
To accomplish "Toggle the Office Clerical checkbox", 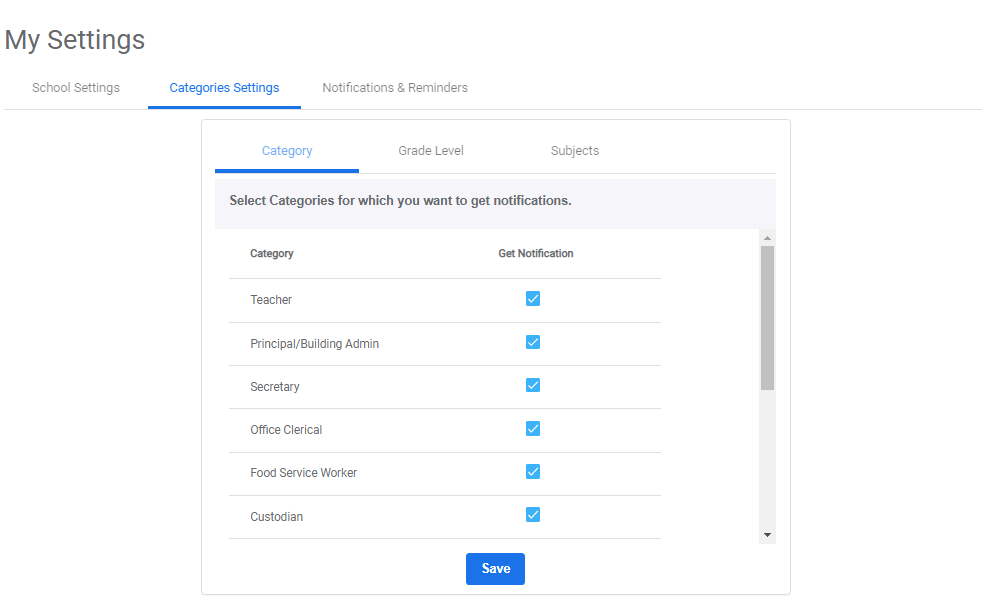I will point(533,429).
